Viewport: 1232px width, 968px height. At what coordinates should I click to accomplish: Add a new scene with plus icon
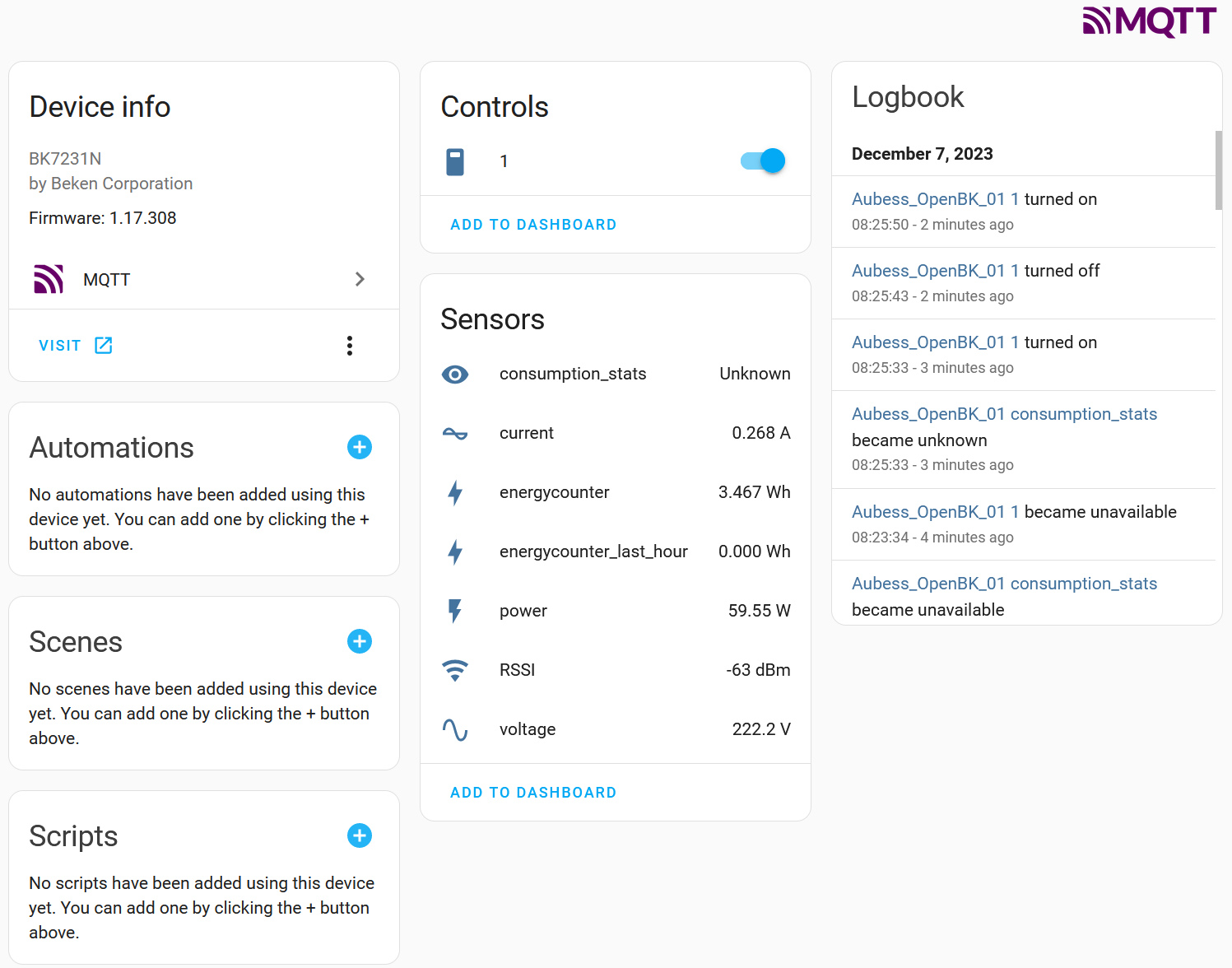360,641
